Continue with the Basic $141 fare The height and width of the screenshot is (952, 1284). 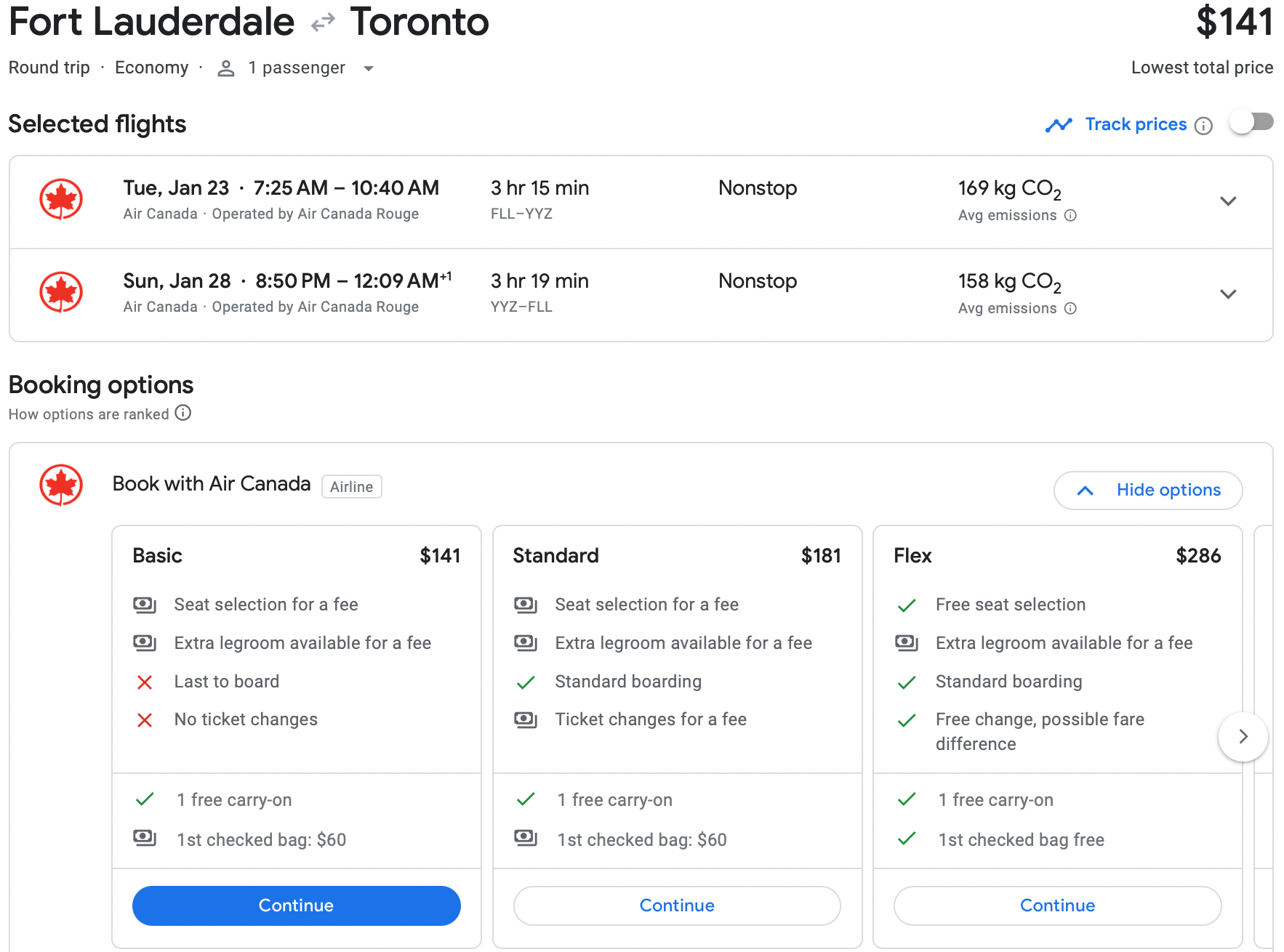pos(296,905)
